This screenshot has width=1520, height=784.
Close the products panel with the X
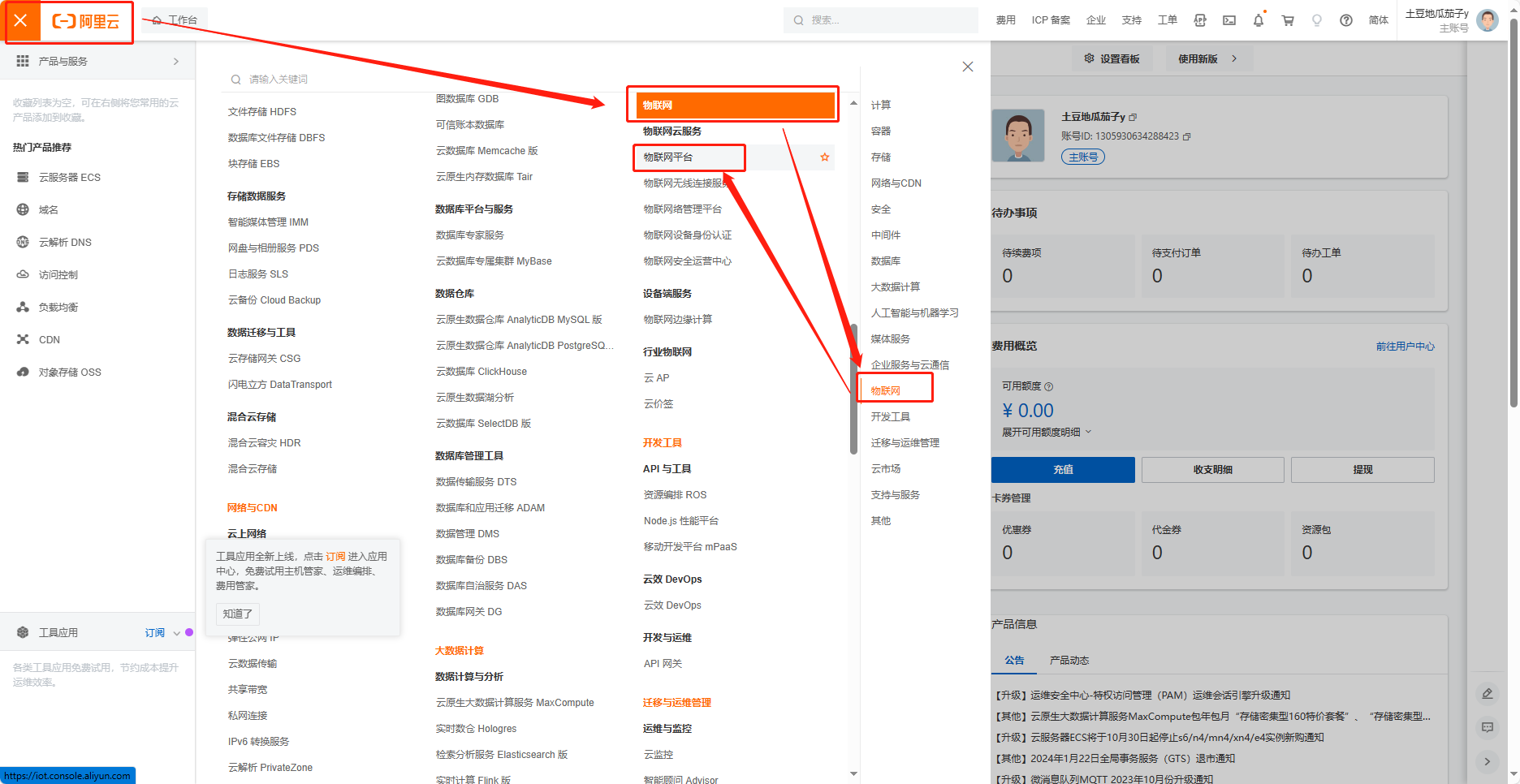tap(967, 67)
